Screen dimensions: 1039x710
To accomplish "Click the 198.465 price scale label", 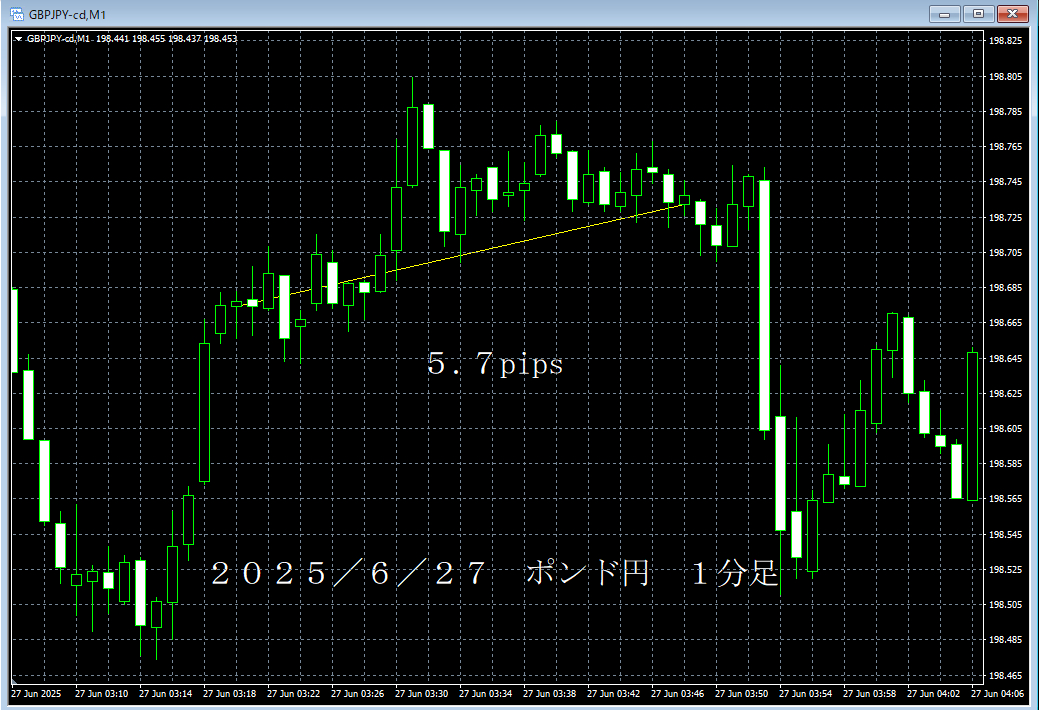I will (1005, 676).
